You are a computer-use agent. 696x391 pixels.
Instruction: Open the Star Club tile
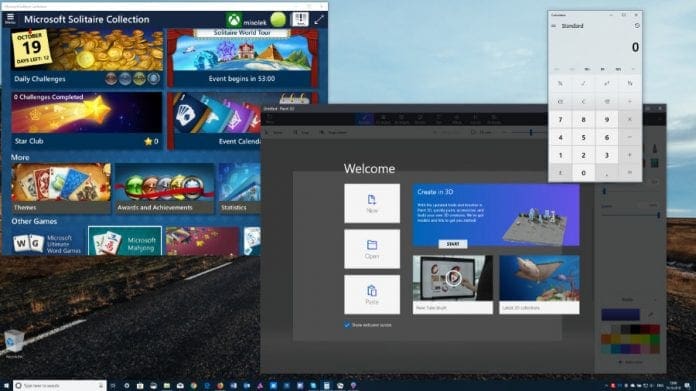click(87, 120)
